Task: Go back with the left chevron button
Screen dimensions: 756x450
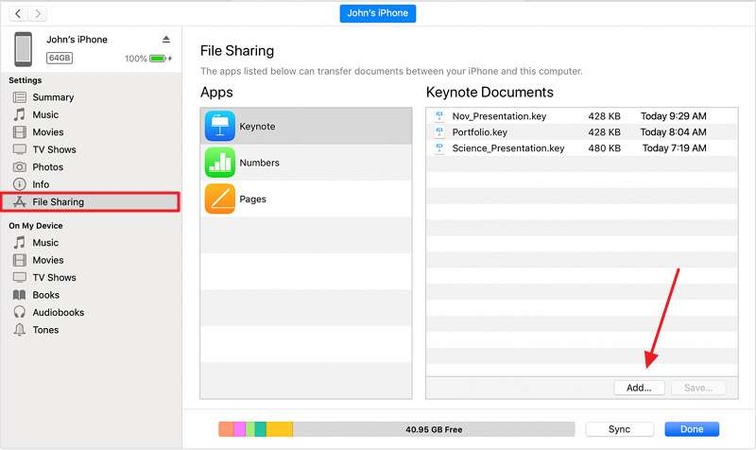Action: pyautogui.click(x=18, y=14)
